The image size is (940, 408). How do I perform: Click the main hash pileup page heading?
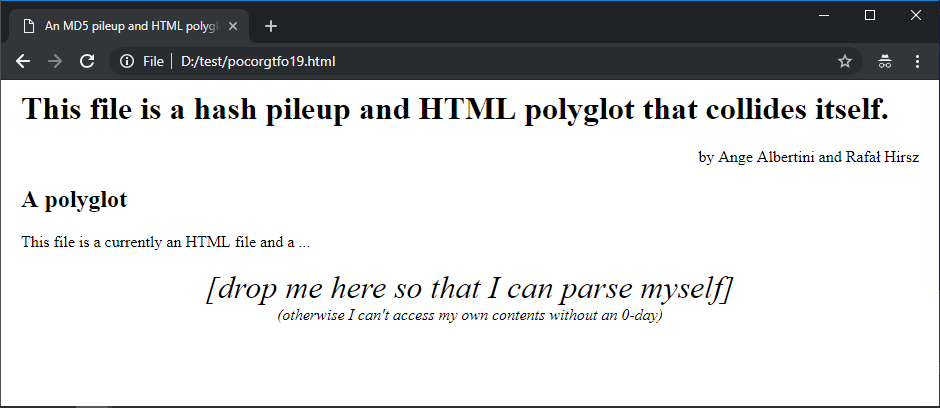454,109
